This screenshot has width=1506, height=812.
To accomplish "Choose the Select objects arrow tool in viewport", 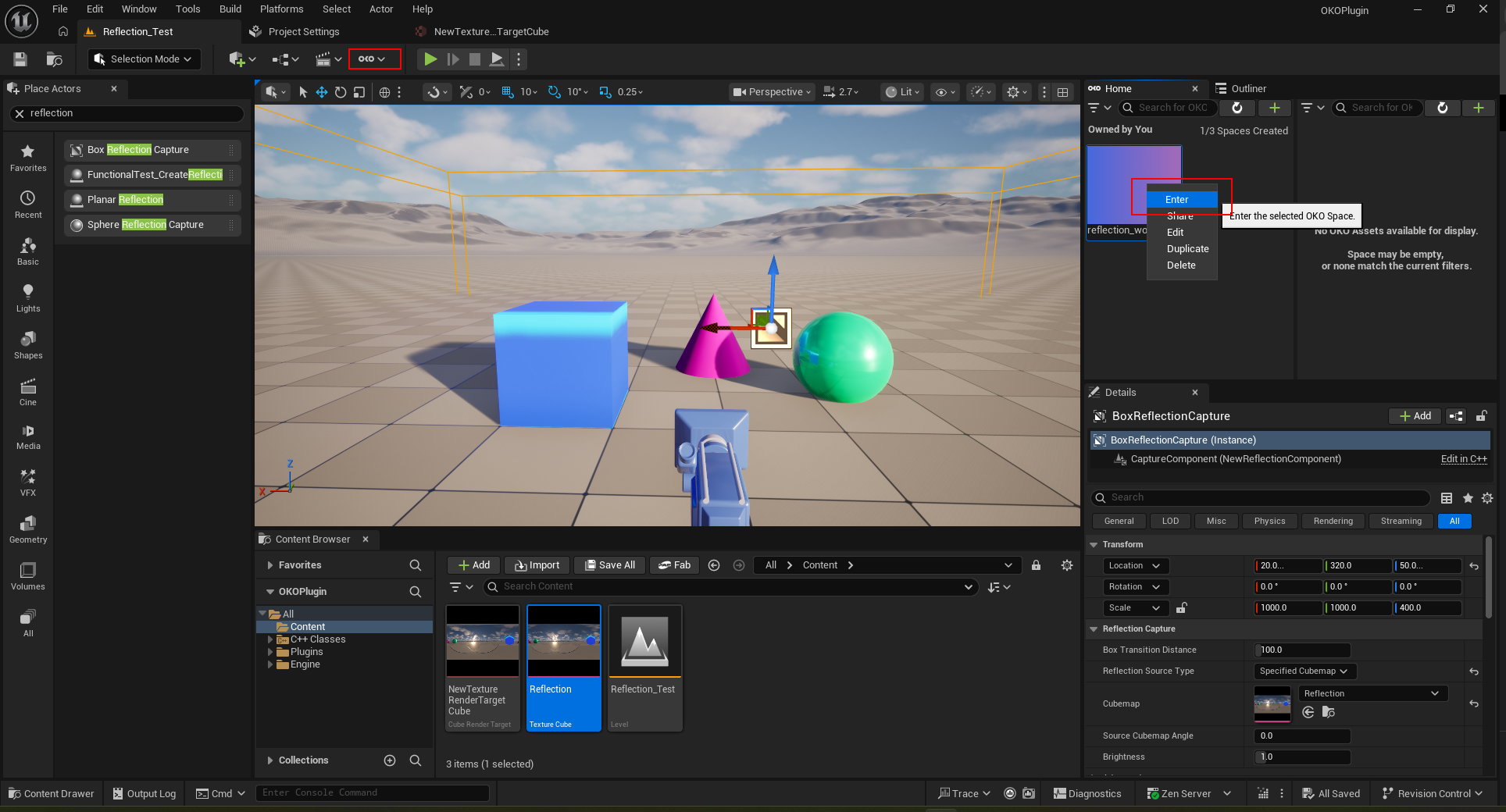I will pyautogui.click(x=303, y=92).
